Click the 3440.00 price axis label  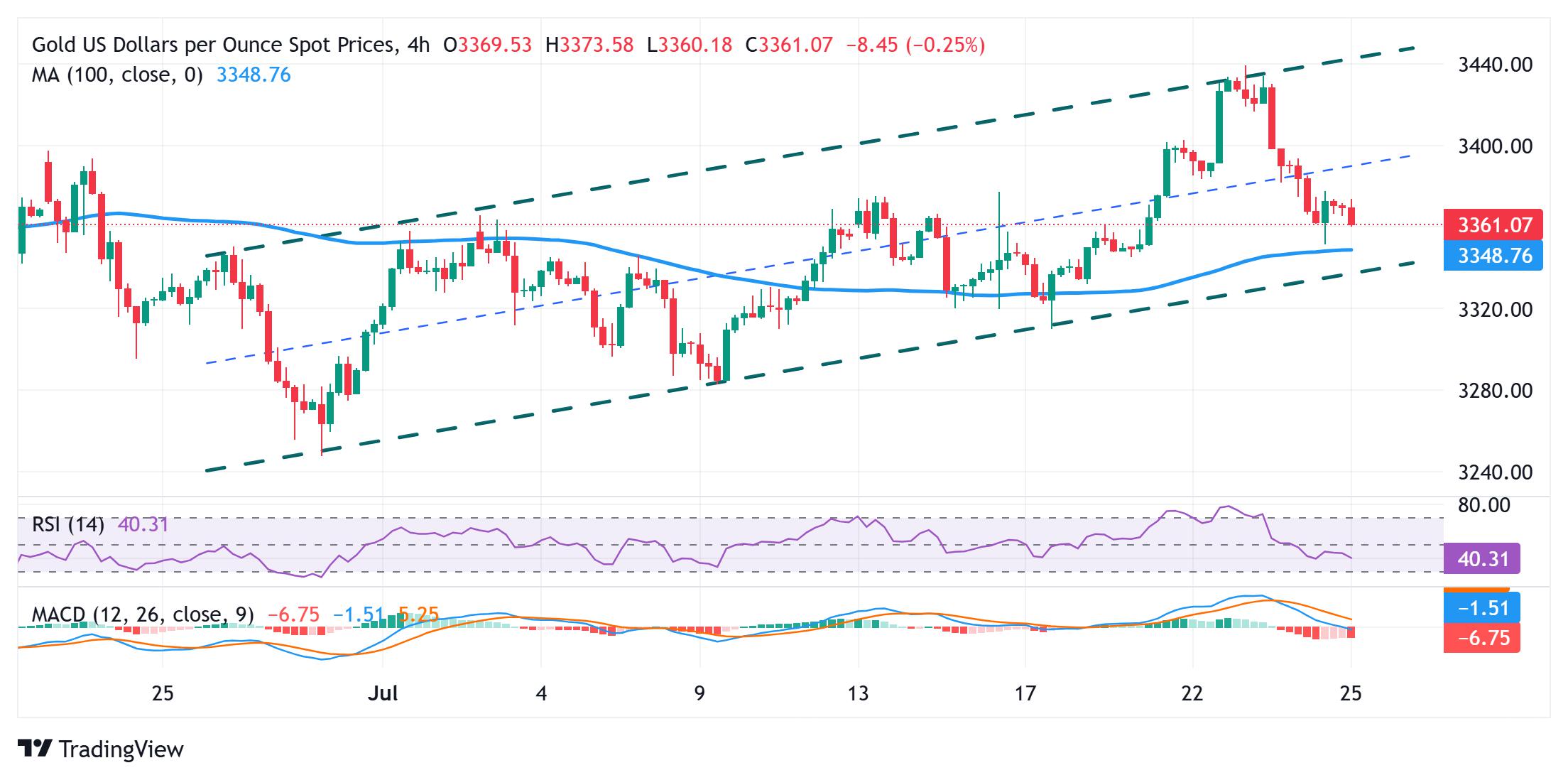pos(1495,65)
